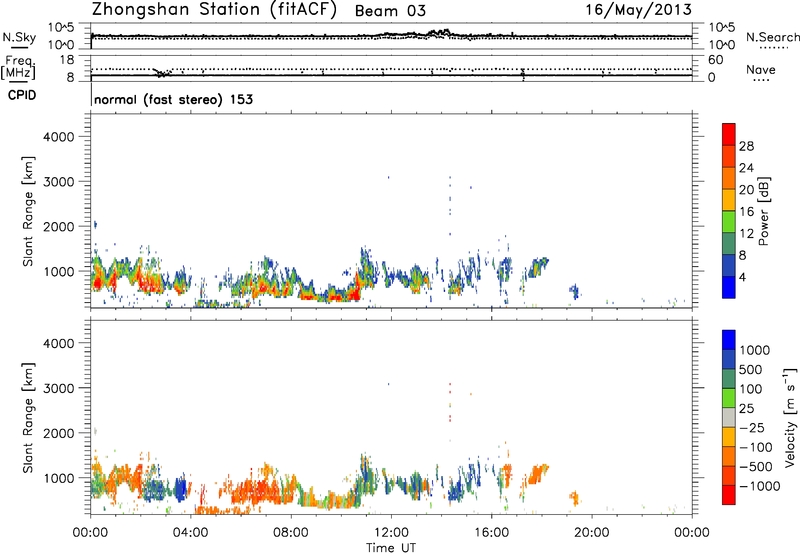Select the light green 25–100 velocity colorbar segment

tap(729, 398)
